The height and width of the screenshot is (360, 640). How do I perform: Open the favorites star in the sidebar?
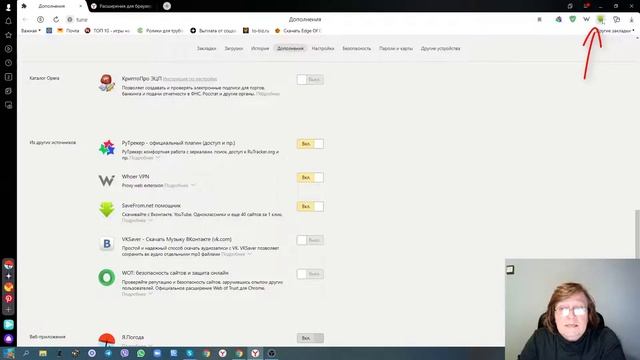(x=8, y=35)
